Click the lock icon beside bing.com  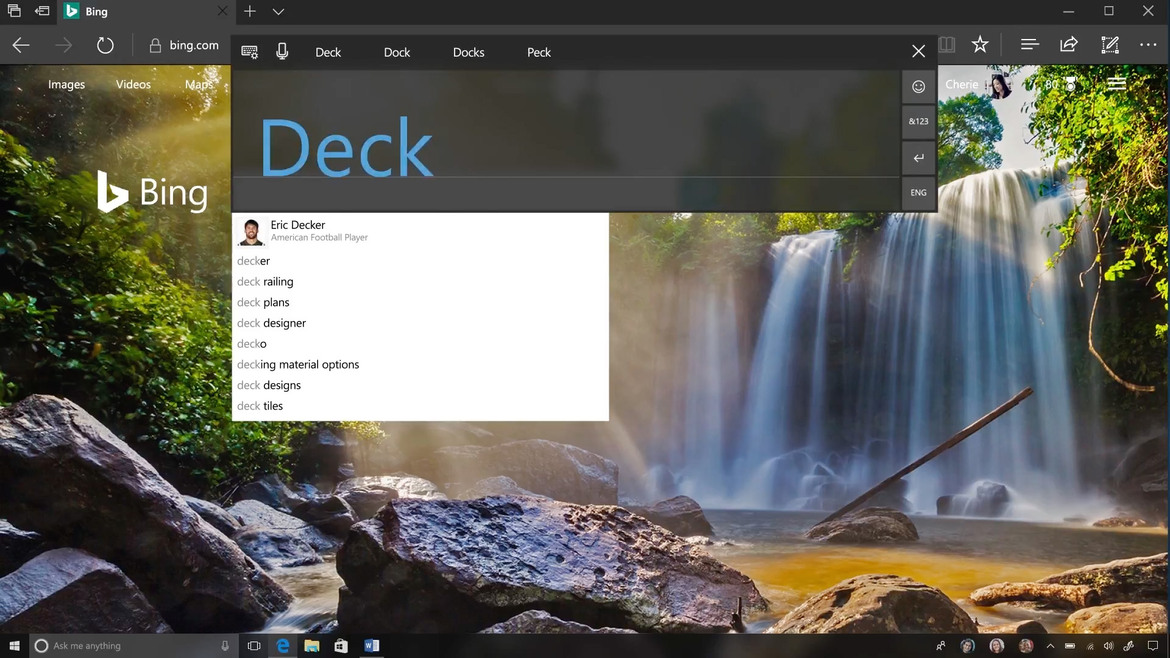click(155, 46)
